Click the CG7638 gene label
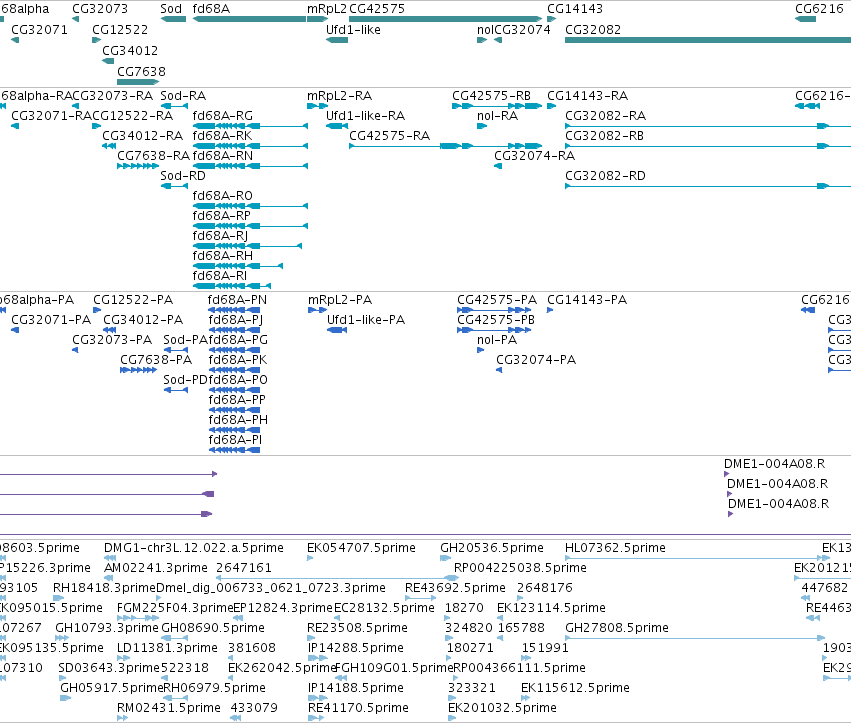Viewport: 851px width, 723px height. pyautogui.click(x=142, y=72)
